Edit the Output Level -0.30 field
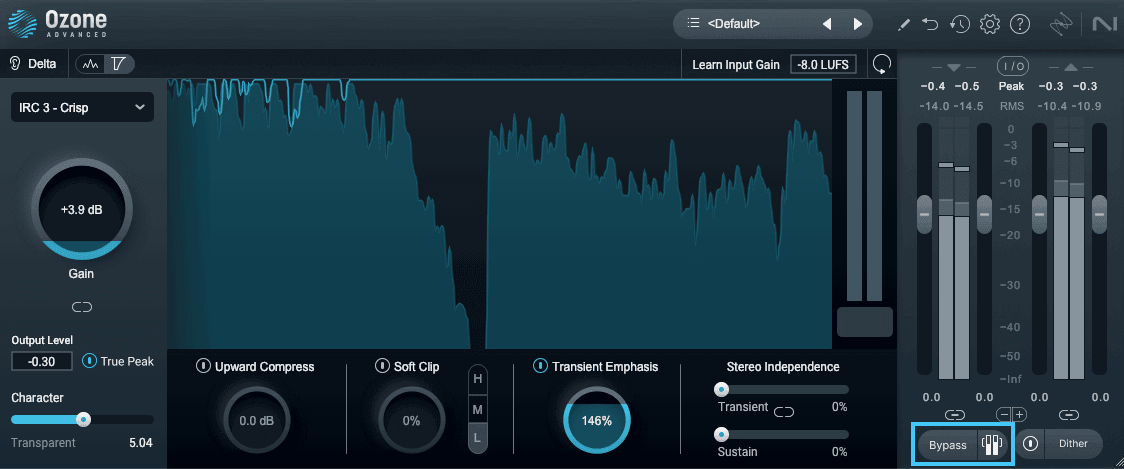Viewport: 1124px width, 469px height. tap(42, 361)
